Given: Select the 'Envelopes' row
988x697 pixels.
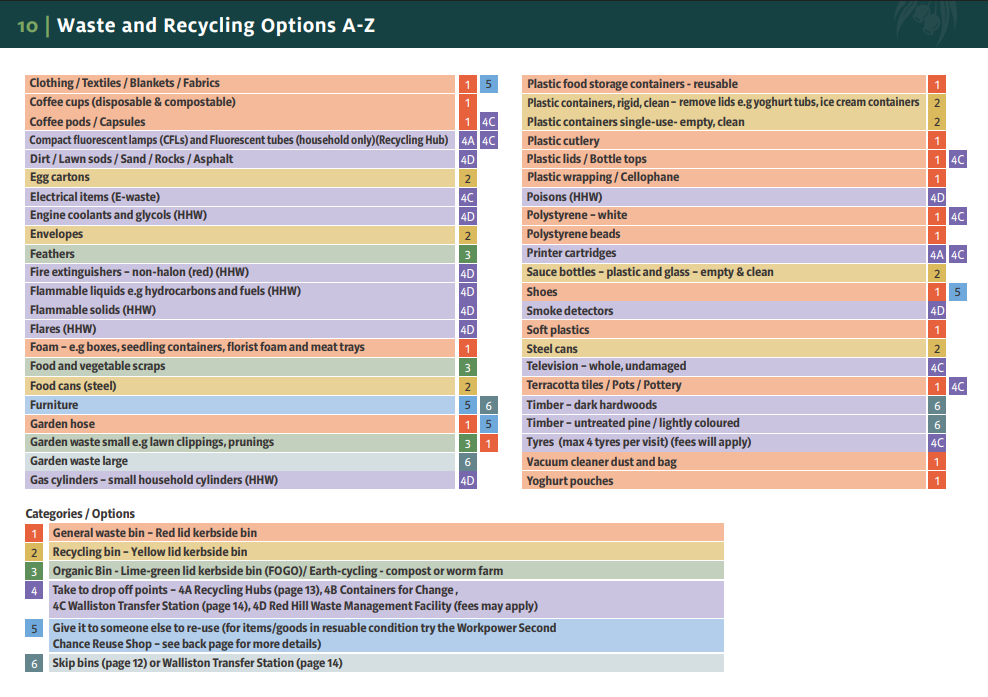Looking at the screenshot, I should click(240, 234).
